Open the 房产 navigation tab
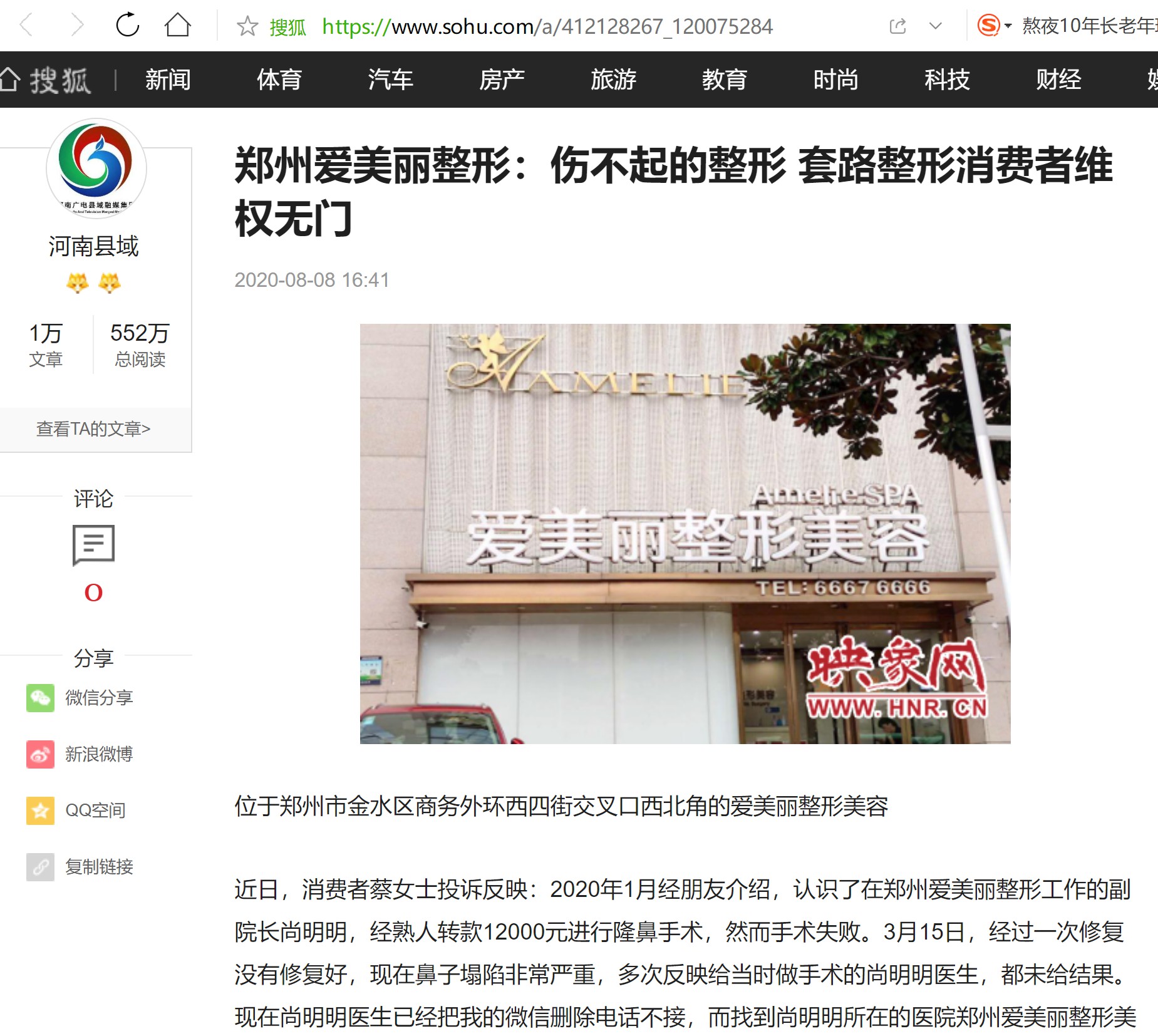 [502, 80]
